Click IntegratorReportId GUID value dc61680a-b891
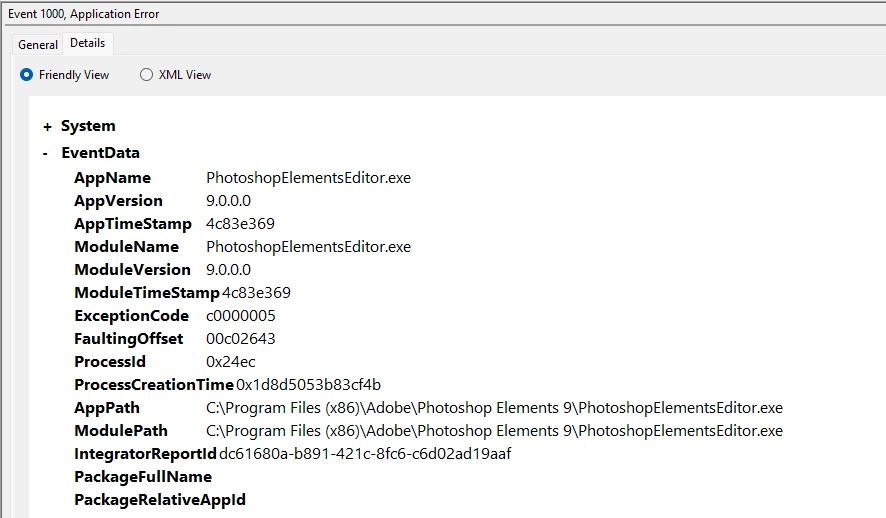 [365, 454]
